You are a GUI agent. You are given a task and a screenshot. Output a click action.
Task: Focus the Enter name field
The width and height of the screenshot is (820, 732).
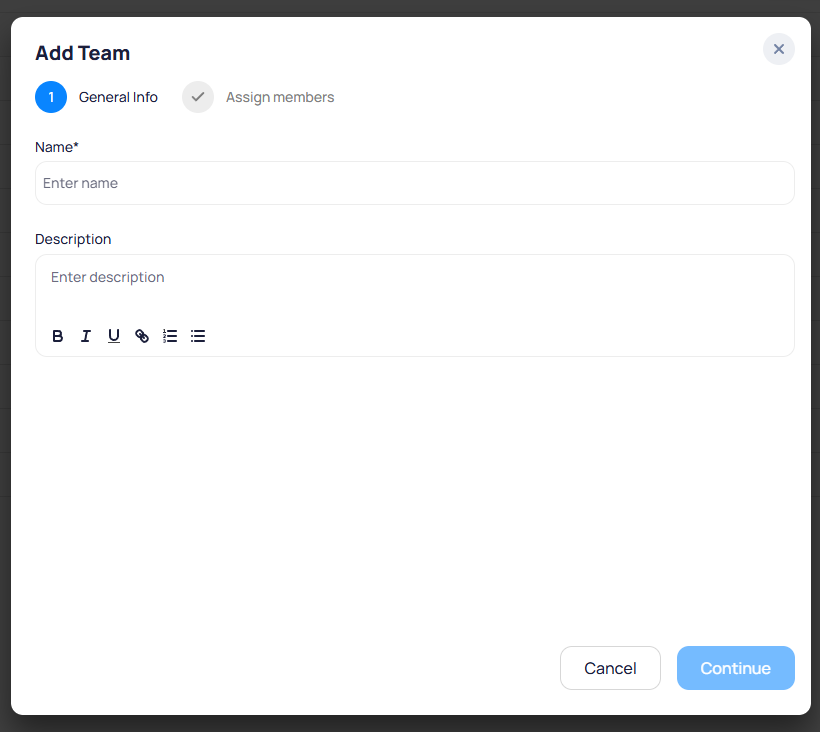[414, 183]
